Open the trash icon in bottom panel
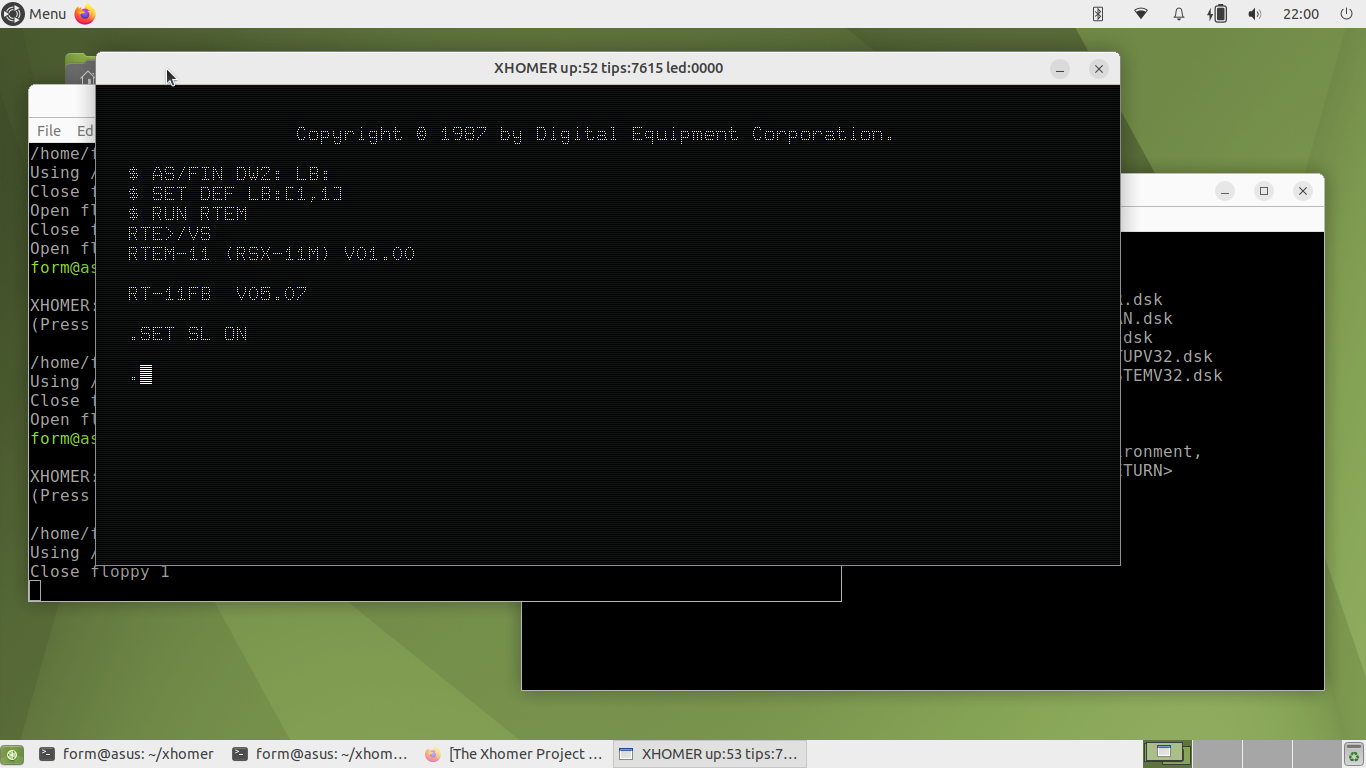 point(1353,755)
